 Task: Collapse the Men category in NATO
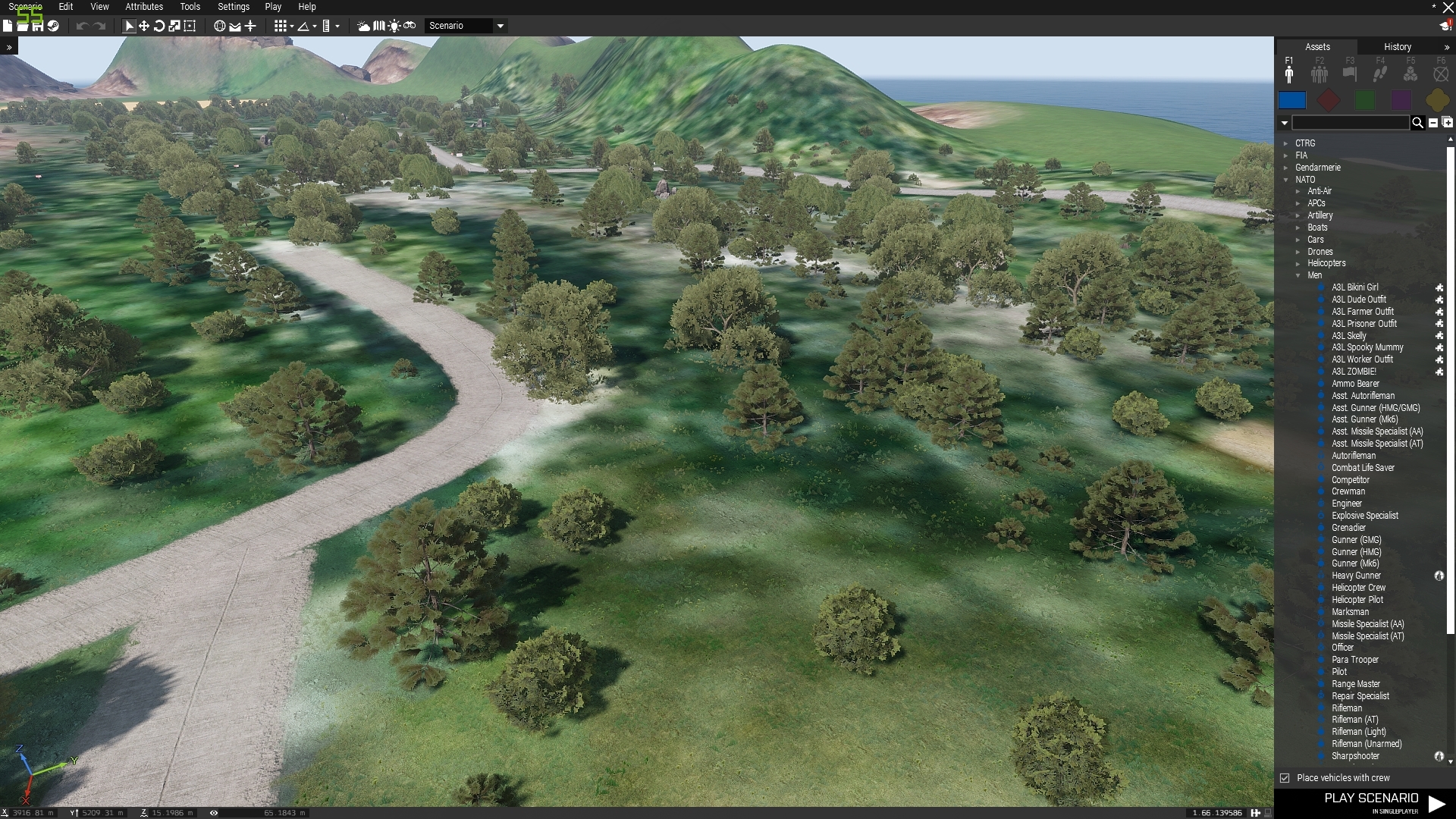(1298, 275)
